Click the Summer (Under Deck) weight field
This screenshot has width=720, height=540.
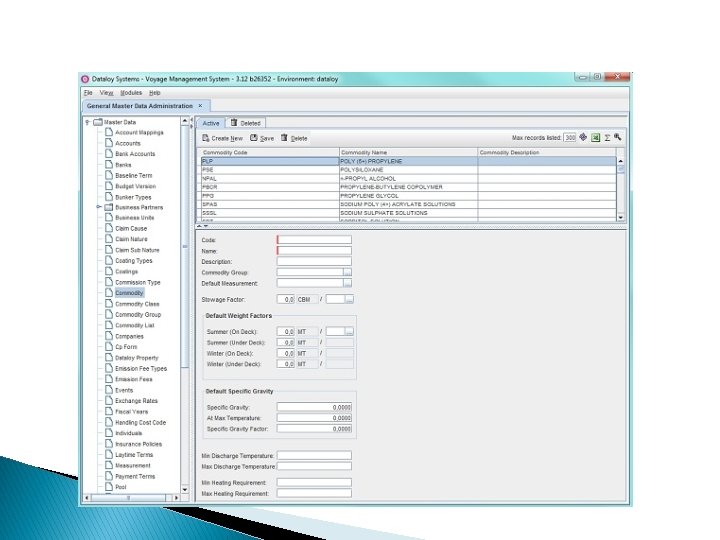[286, 343]
